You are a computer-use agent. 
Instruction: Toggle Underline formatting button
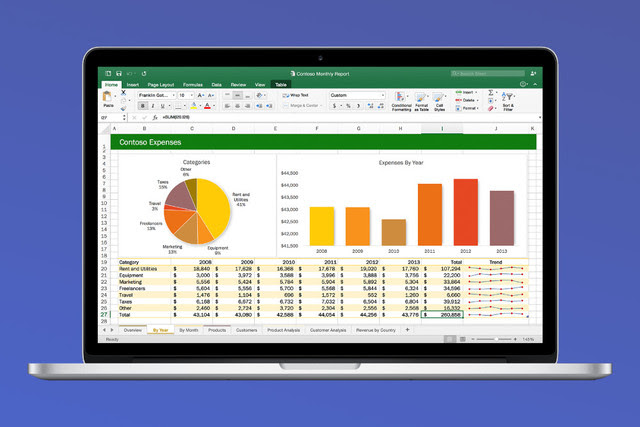(x=162, y=106)
